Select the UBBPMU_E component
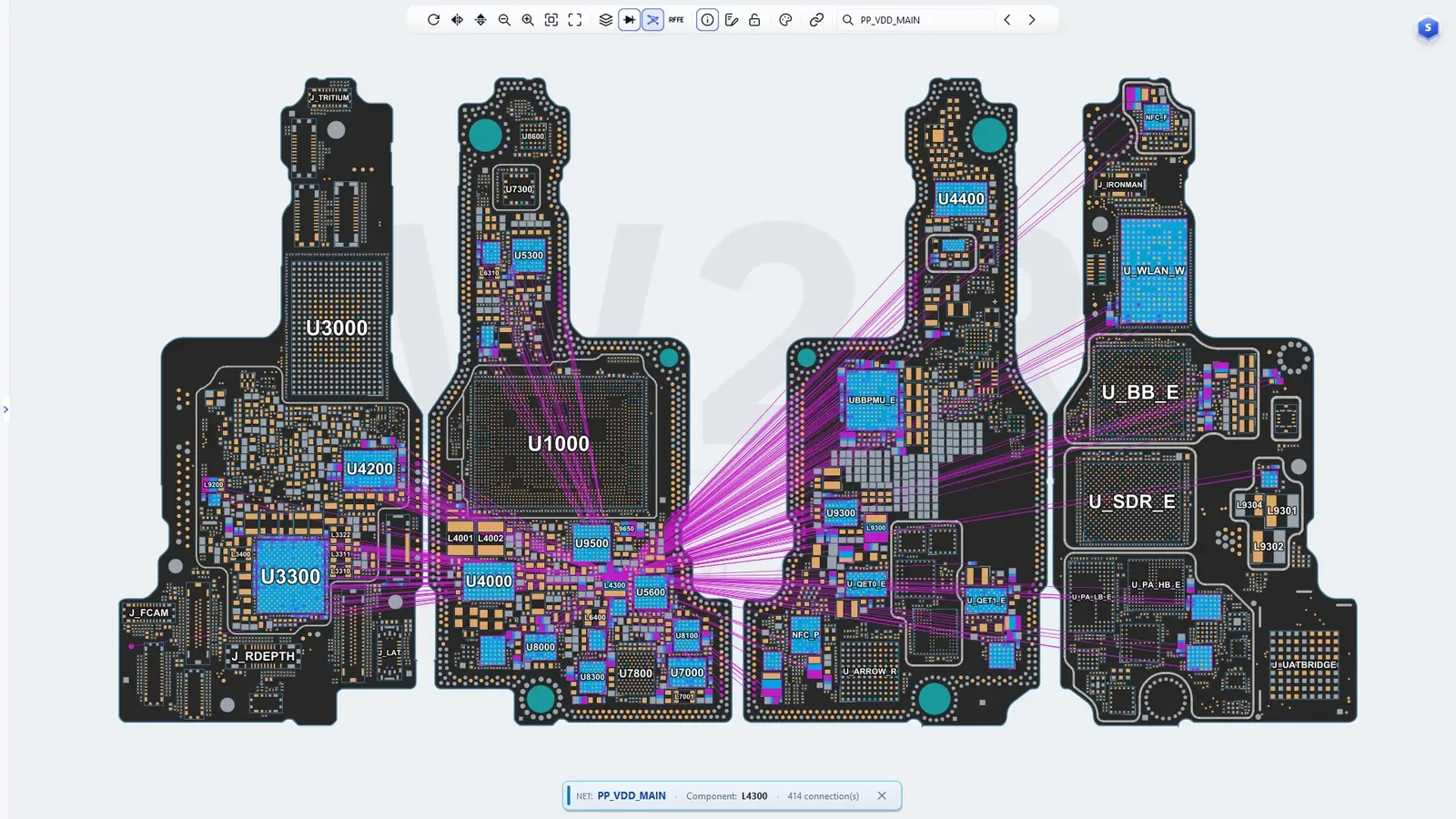 [872, 399]
